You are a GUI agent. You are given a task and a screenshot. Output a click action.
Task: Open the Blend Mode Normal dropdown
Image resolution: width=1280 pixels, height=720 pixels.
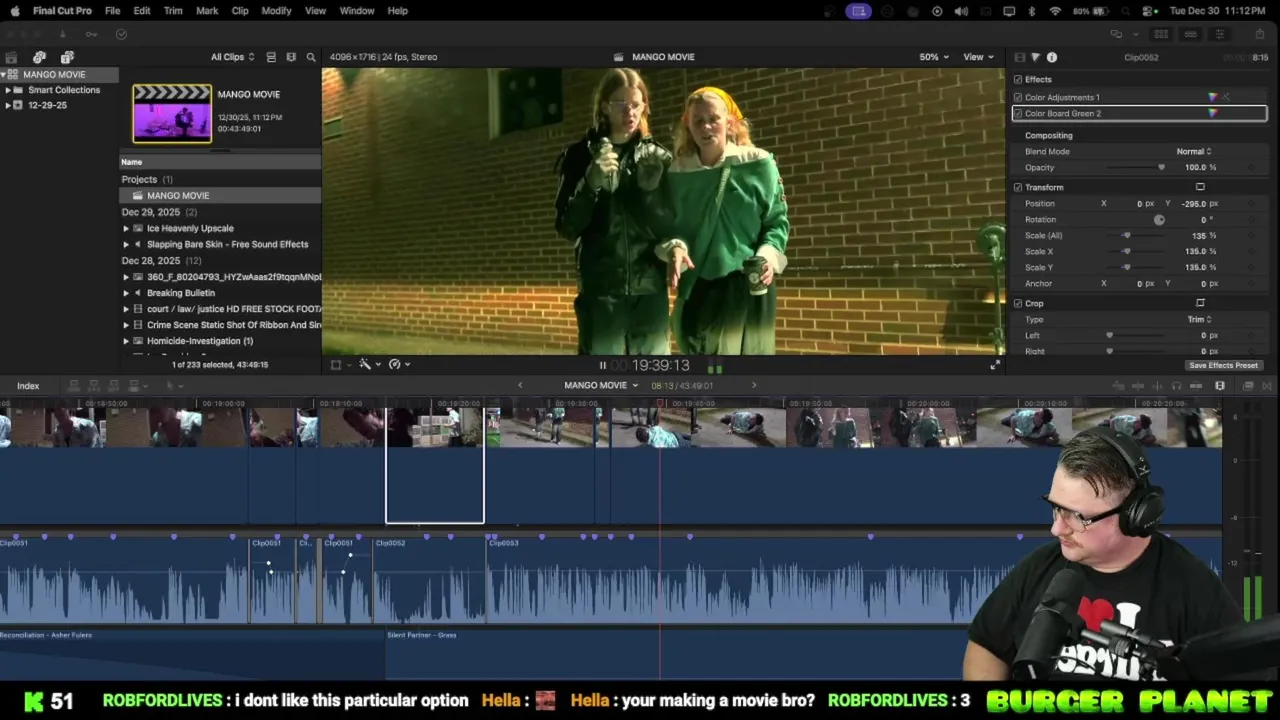tap(1194, 151)
